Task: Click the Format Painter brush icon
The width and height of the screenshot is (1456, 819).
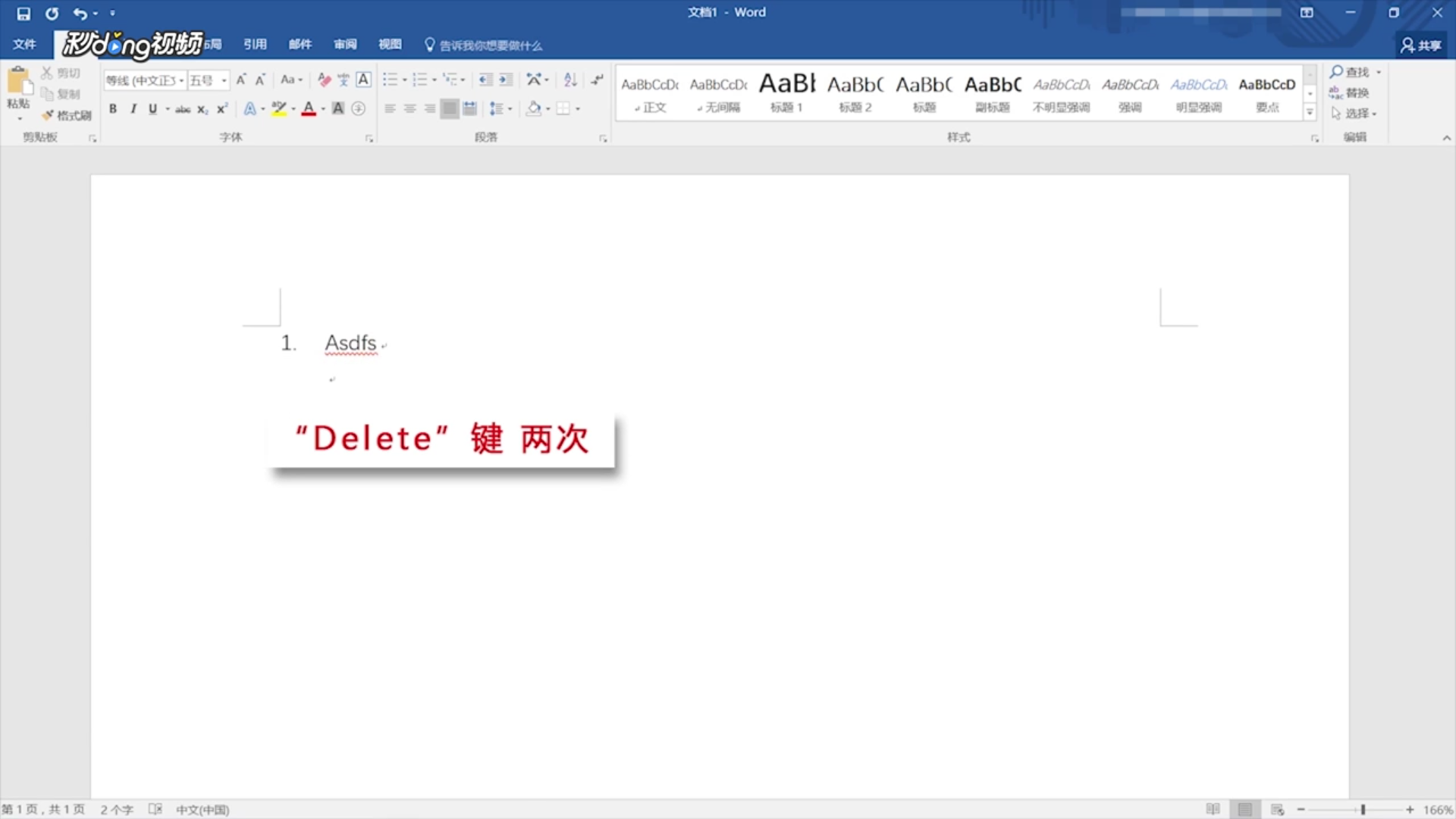Action: 49,115
